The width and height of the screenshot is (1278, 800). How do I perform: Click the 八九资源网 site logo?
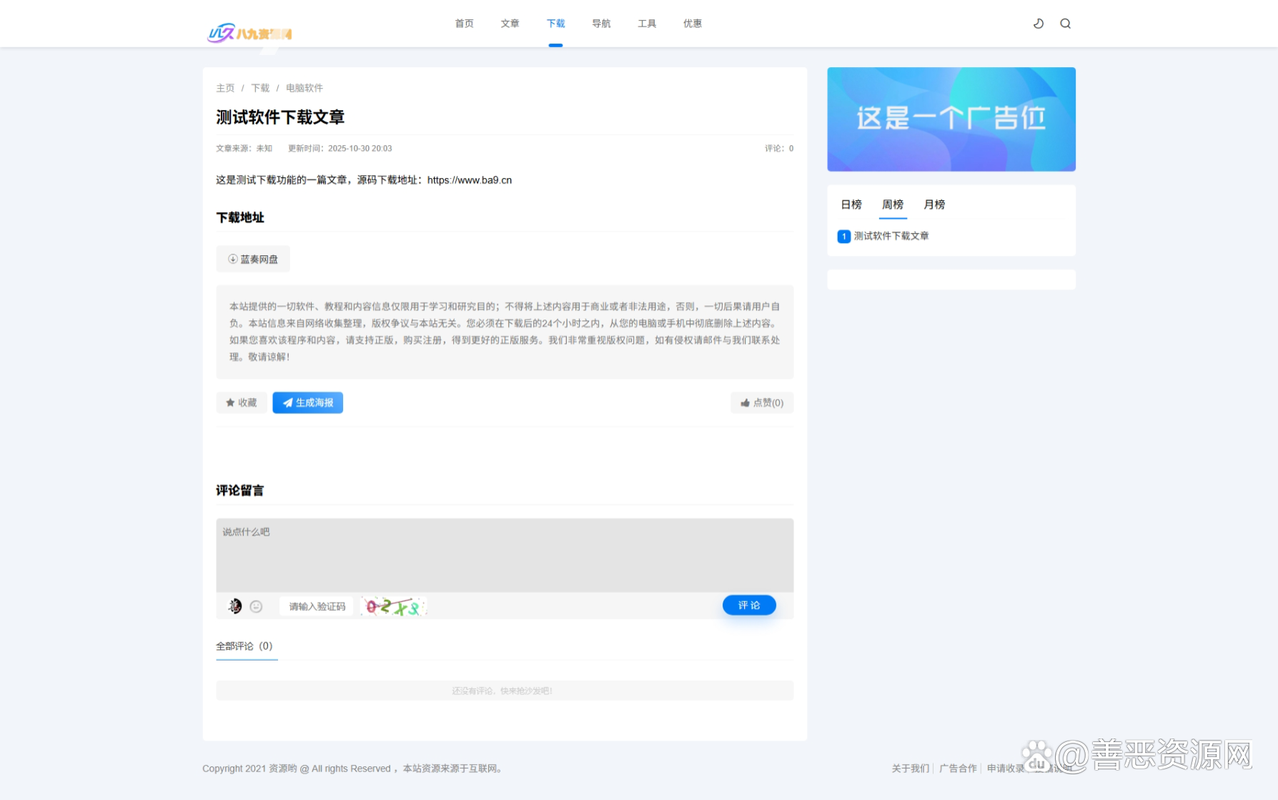252,32
